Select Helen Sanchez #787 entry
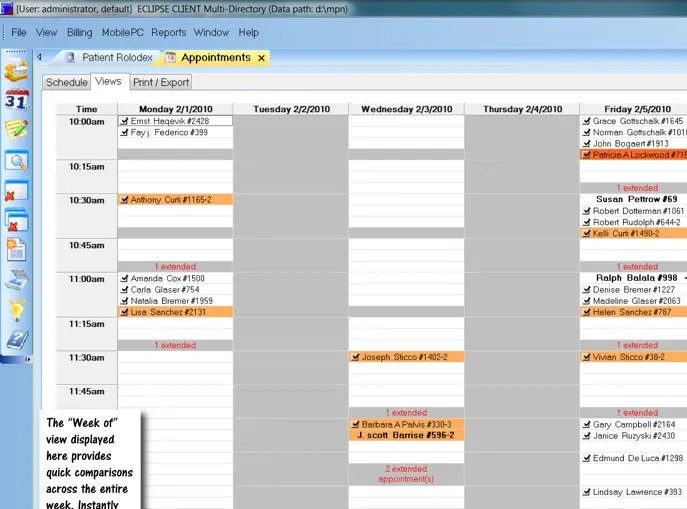The height and width of the screenshot is (509, 687). (x=632, y=312)
